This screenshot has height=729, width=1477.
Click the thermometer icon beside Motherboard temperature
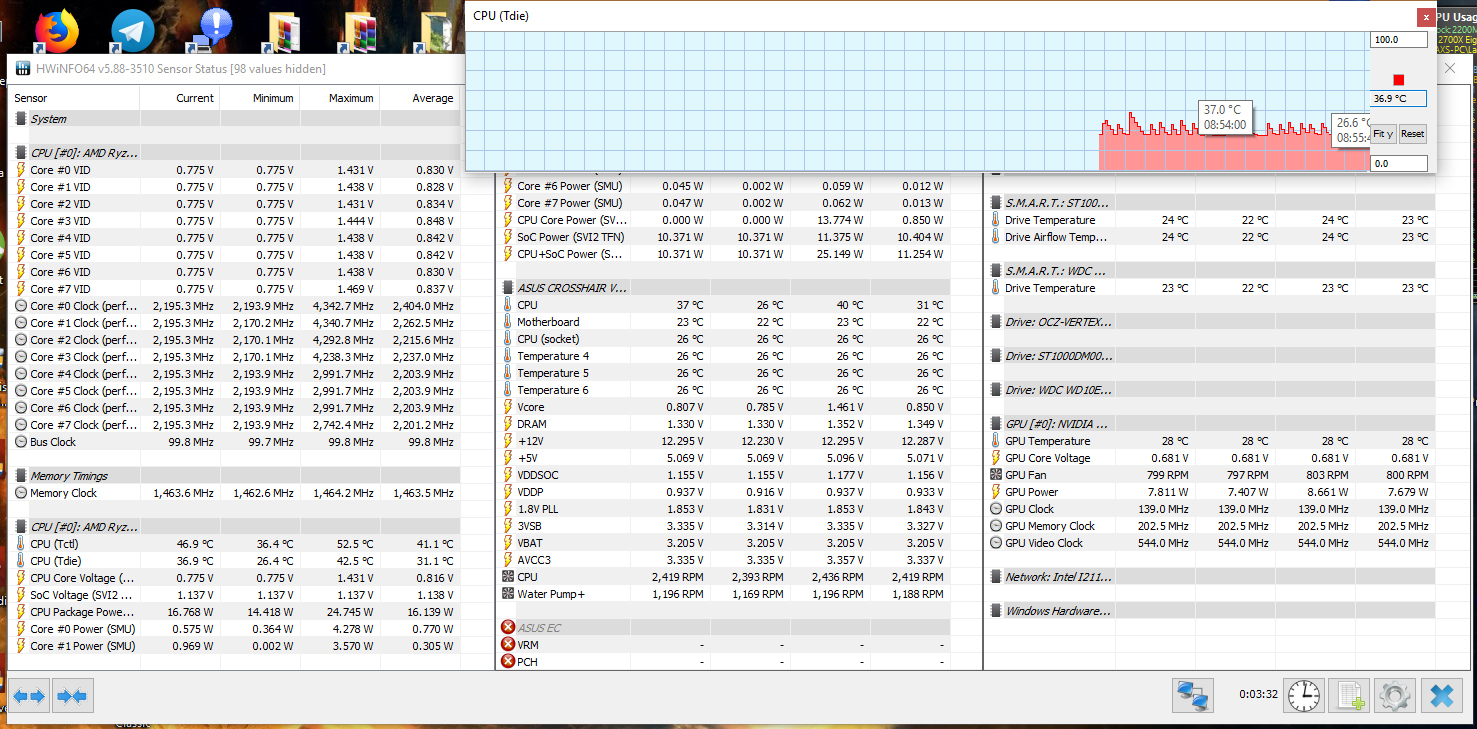click(508, 322)
